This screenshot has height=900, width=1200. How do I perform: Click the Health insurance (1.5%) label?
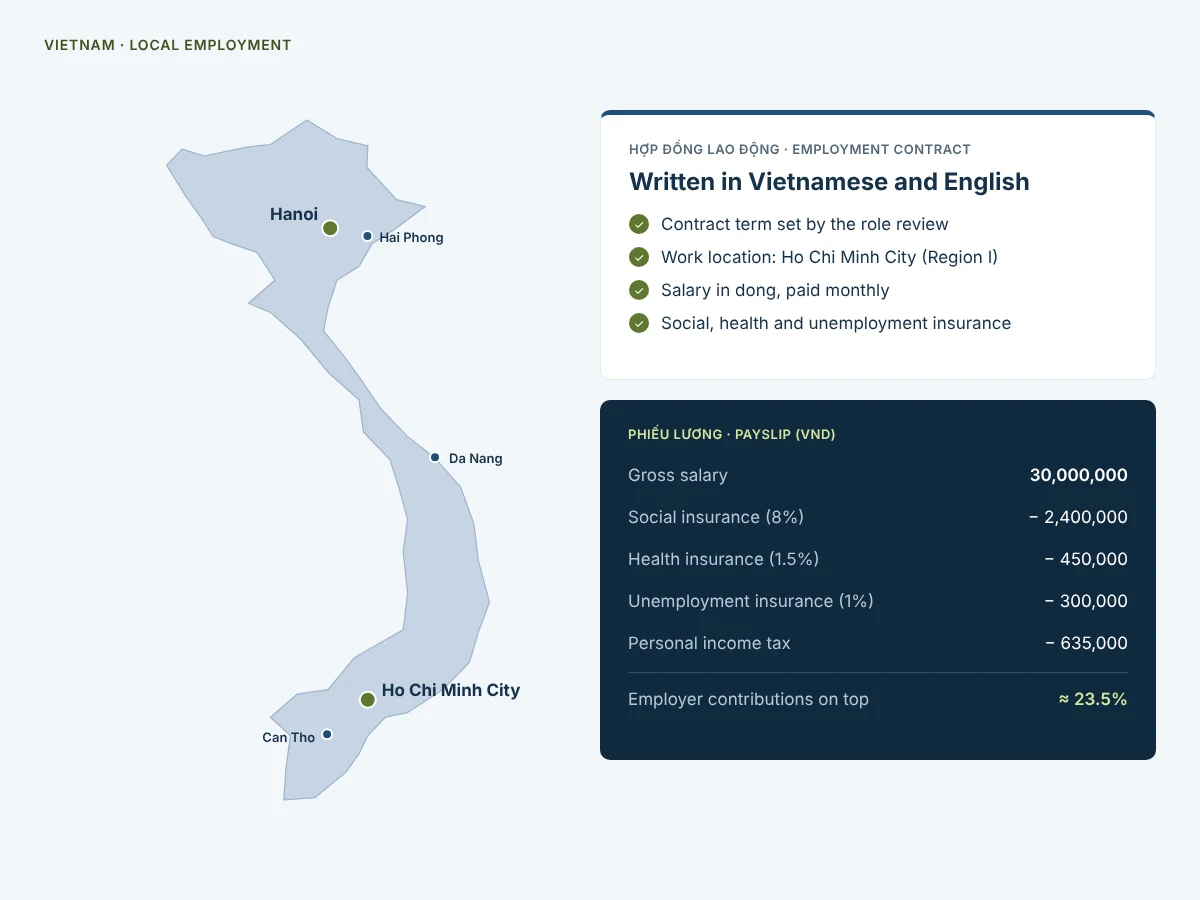pos(723,559)
